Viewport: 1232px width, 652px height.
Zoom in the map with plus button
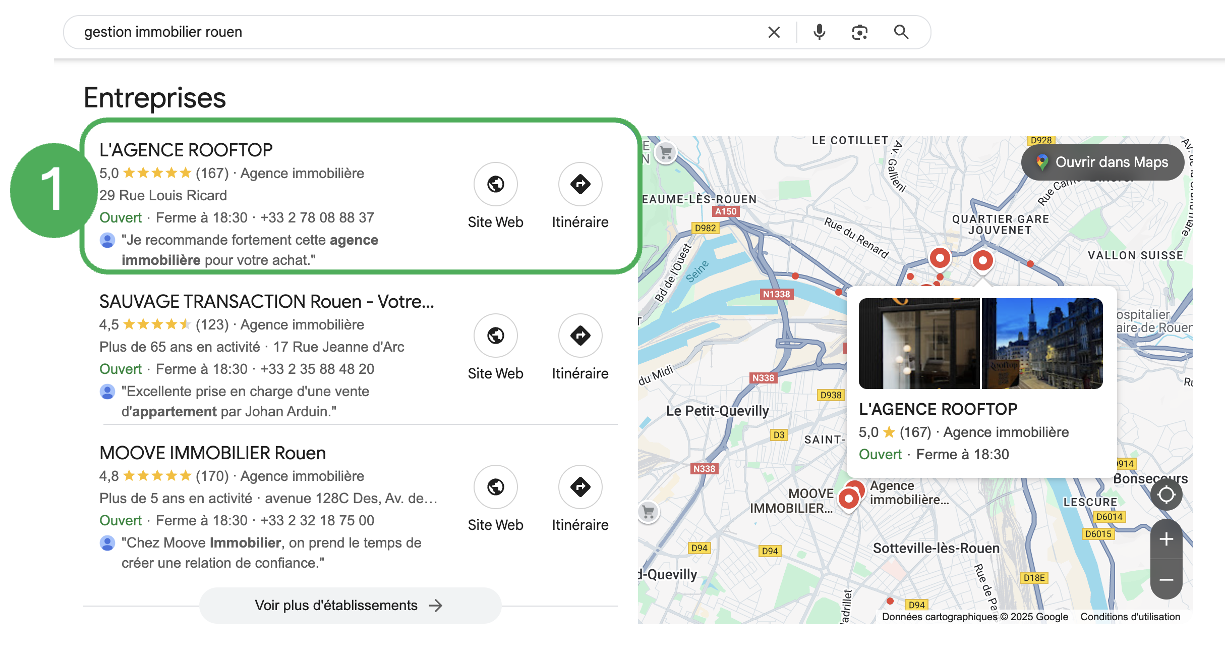point(1166,539)
